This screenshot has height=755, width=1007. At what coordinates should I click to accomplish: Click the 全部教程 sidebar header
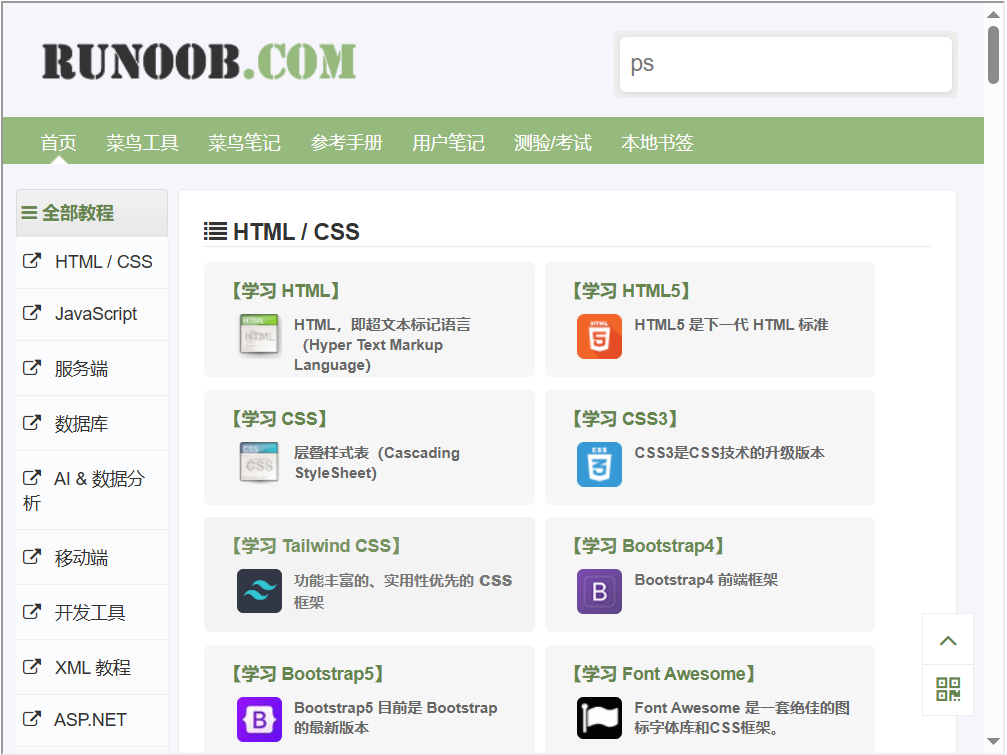pos(92,213)
